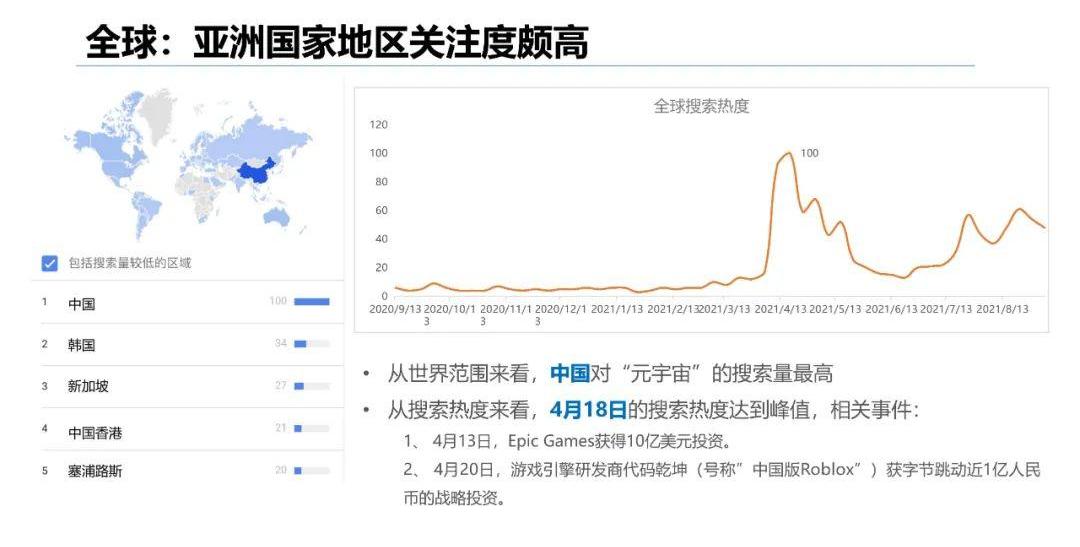1080x547 pixels.
Task: Click the peak label 100 on the line chart
Action: tap(810, 153)
